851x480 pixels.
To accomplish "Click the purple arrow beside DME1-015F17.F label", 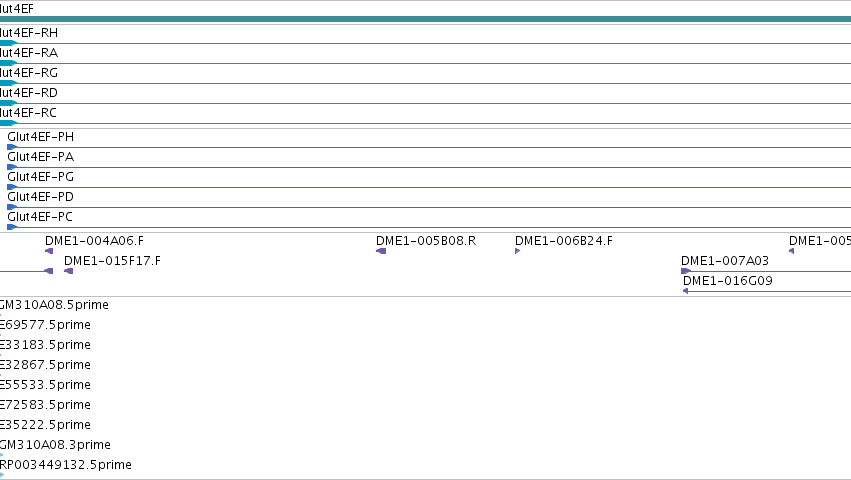I will pos(68,271).
